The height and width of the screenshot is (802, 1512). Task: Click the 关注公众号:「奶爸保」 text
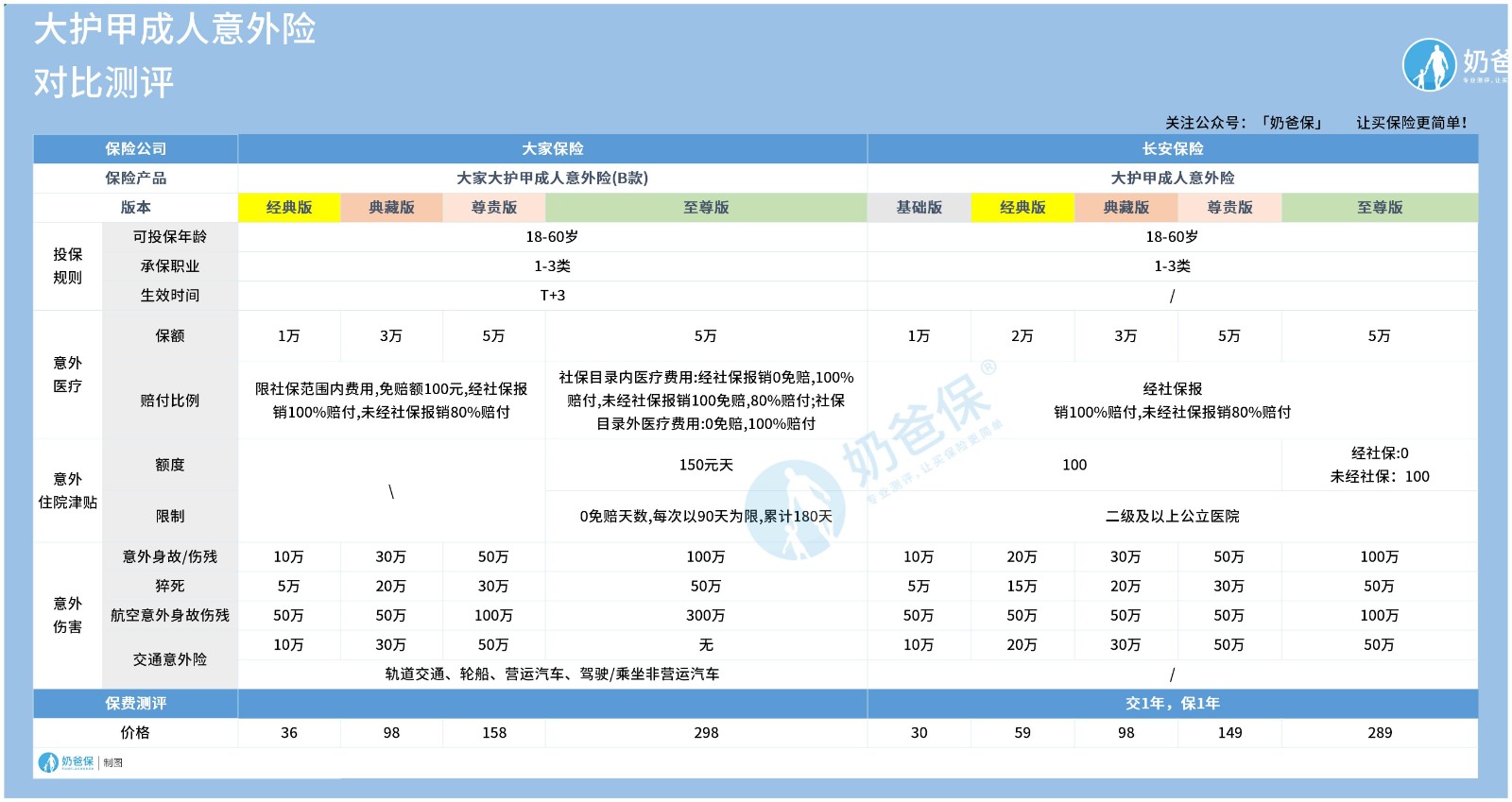coord(1245,123)
